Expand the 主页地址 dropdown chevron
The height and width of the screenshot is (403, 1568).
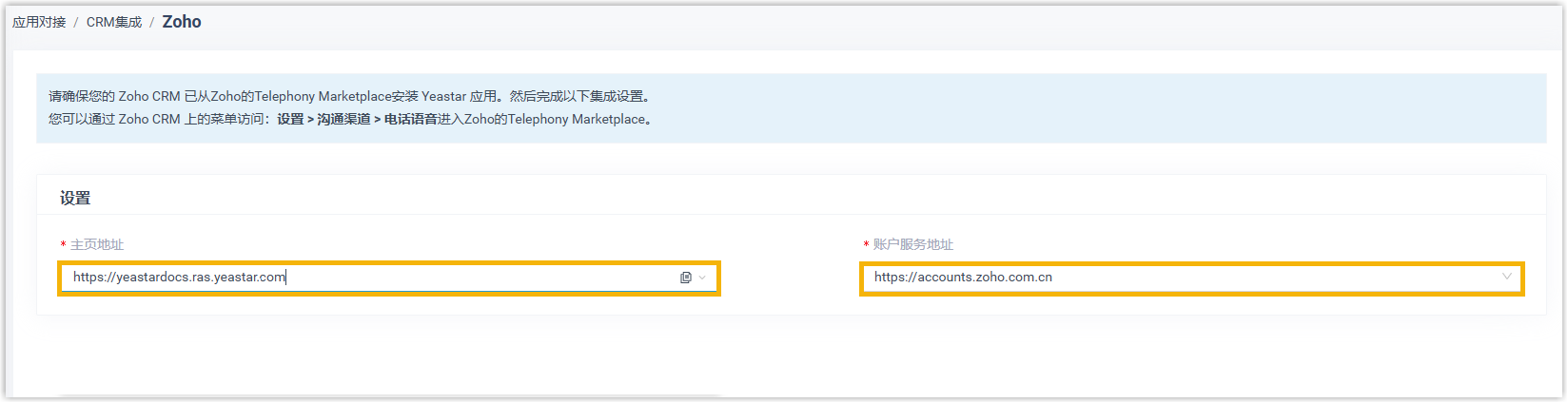(x=702, y=278)
